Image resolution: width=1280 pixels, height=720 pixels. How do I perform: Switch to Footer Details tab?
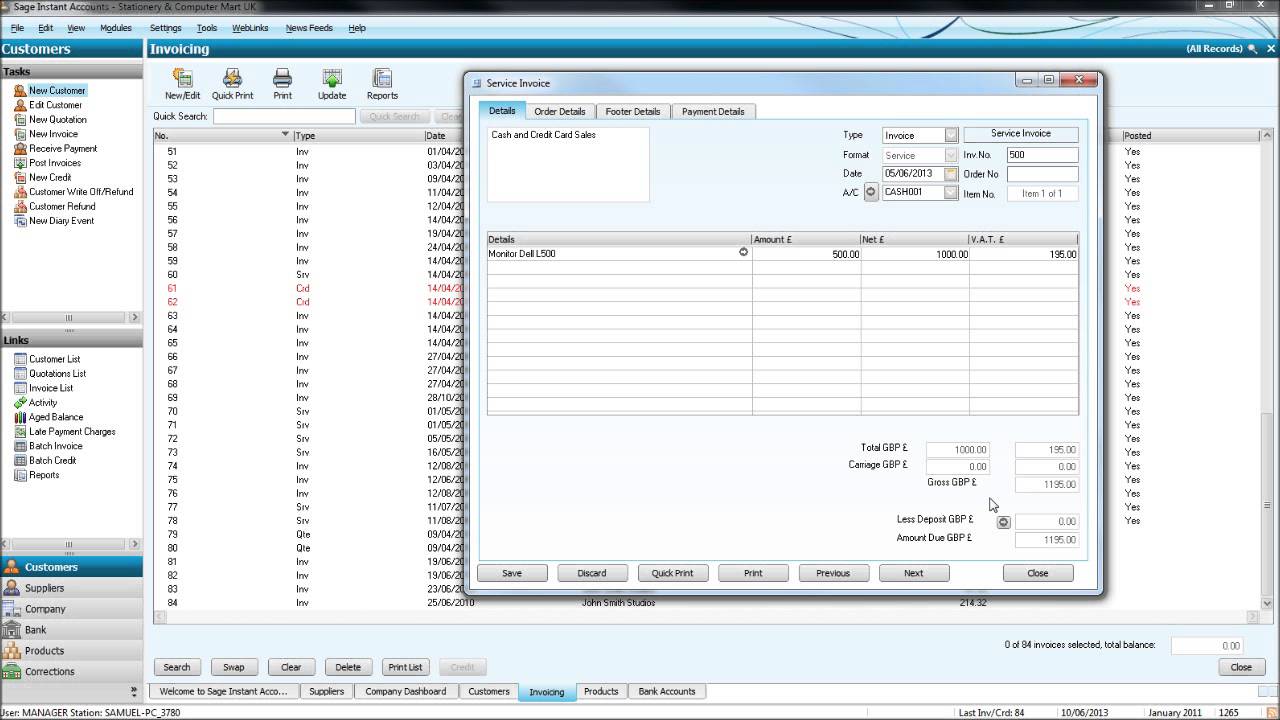633,111
